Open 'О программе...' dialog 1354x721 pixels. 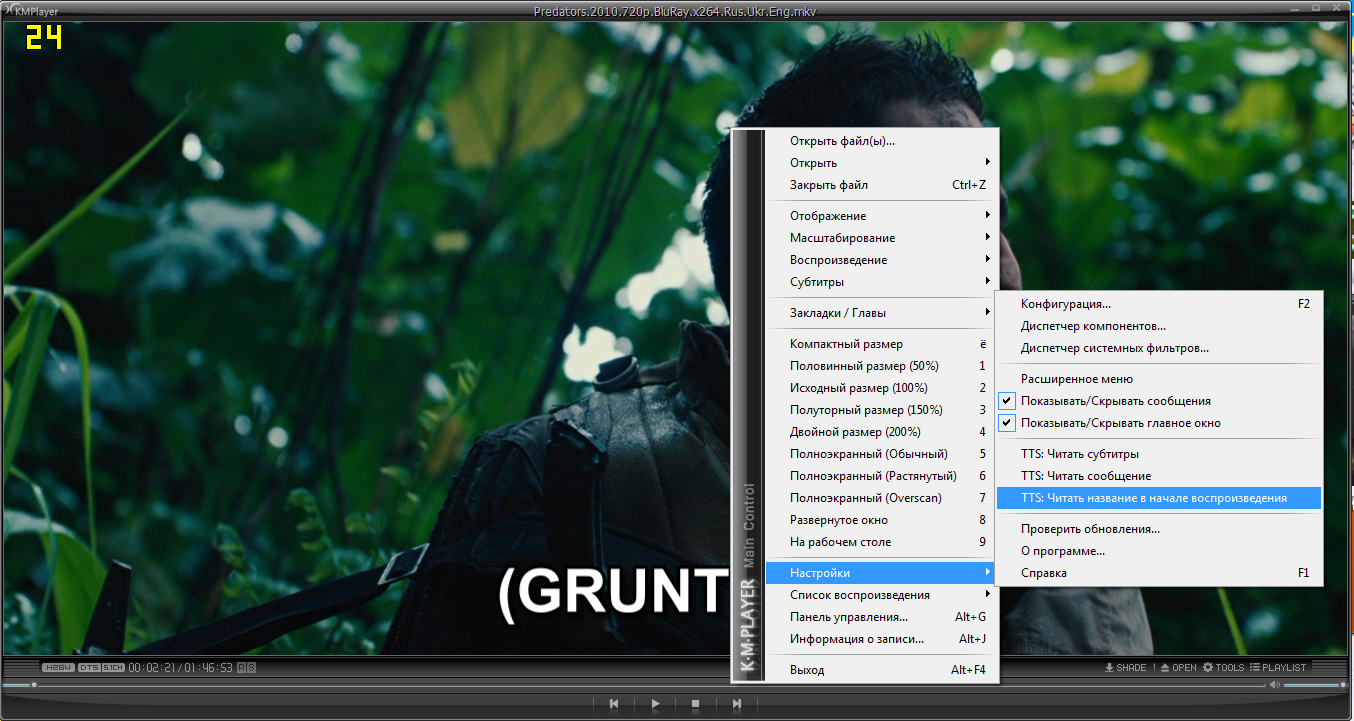1159,551
